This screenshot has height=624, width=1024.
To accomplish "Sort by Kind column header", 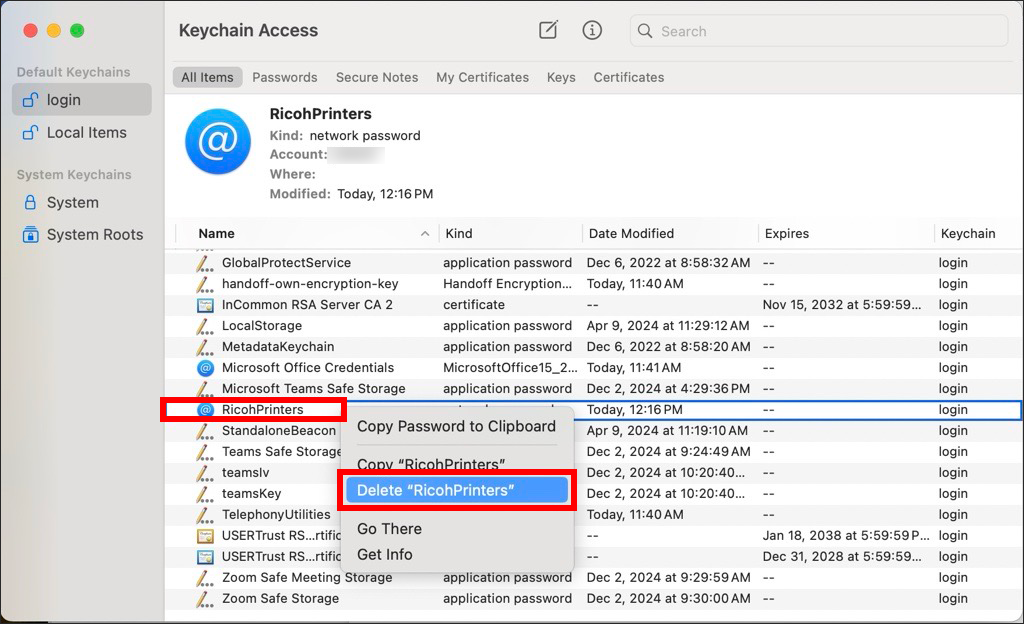I will (459, 233).
